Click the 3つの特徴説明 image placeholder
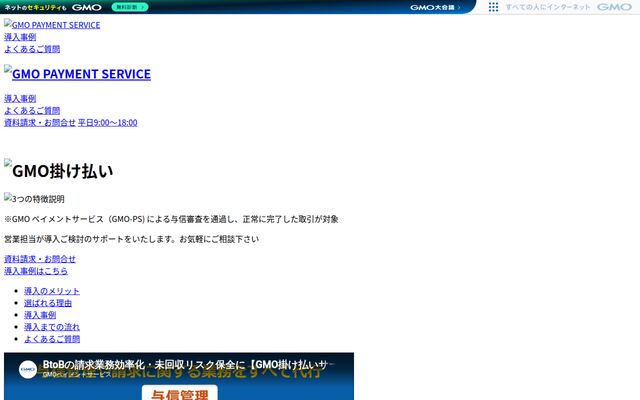640x400 pixels. pos(34,199)
